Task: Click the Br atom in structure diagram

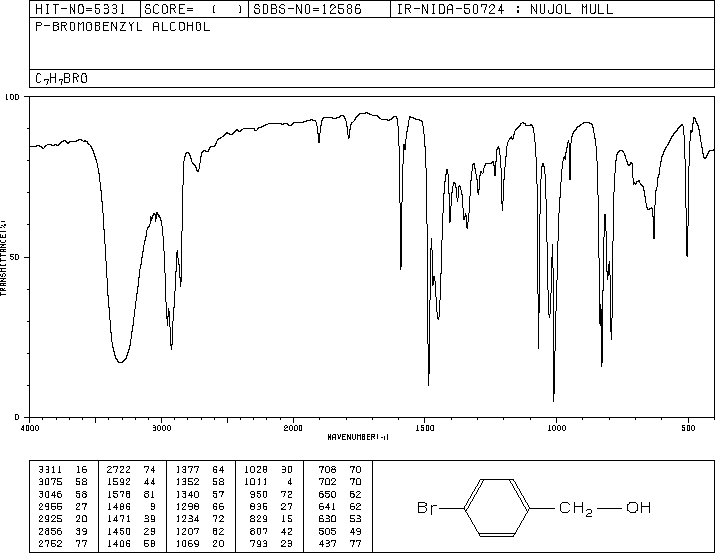Action: (x=427, y=508)
